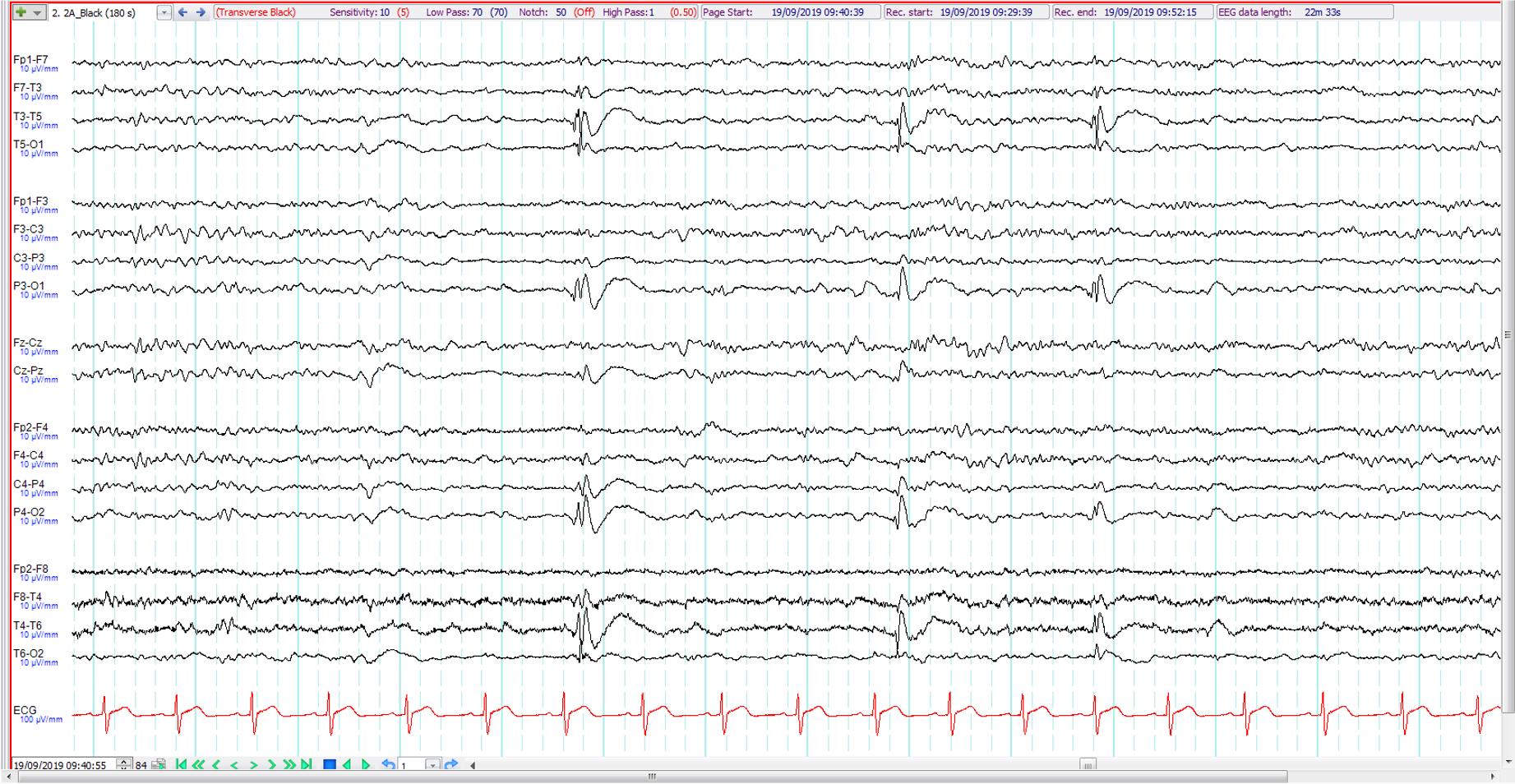Select the T6-O2 channel label

point(28,653)
